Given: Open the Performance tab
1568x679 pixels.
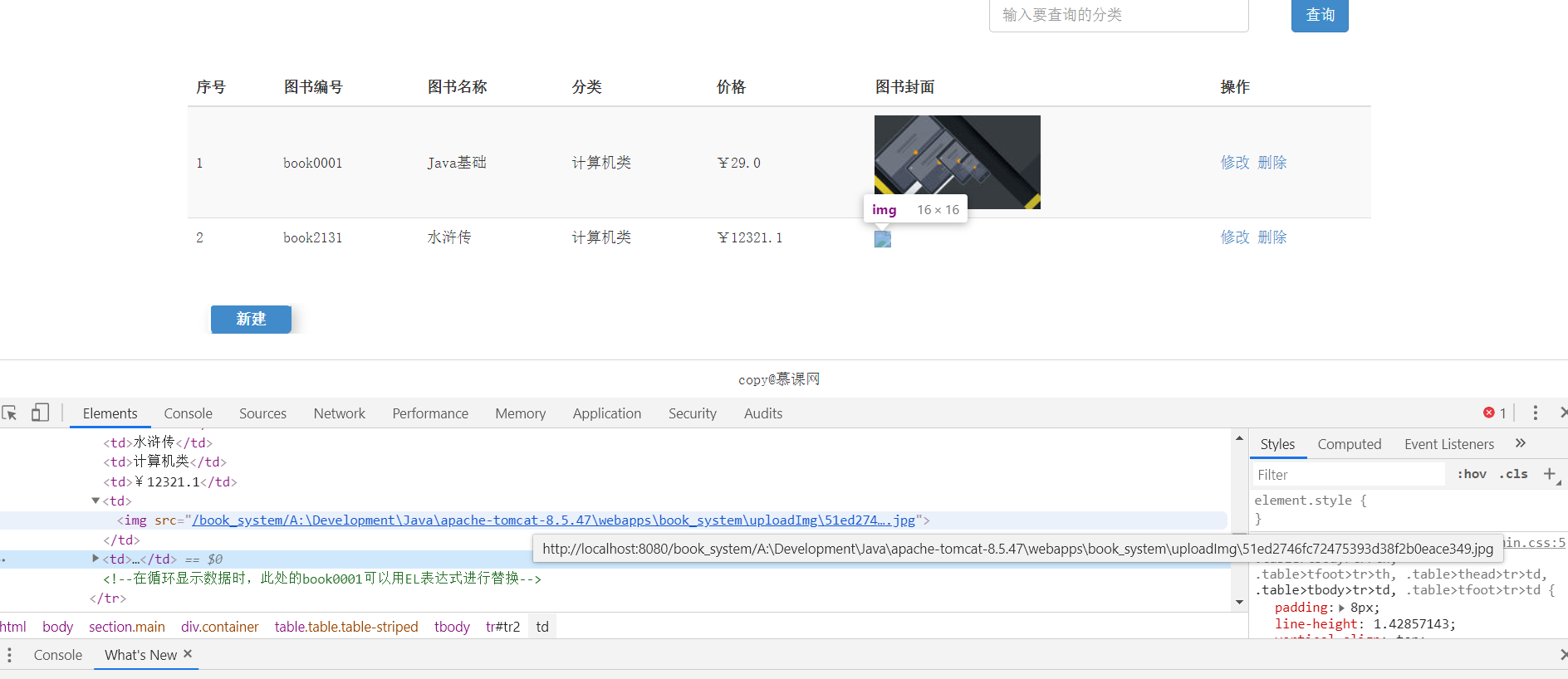Looking at the screenshot, I should (x=430, y=413).
